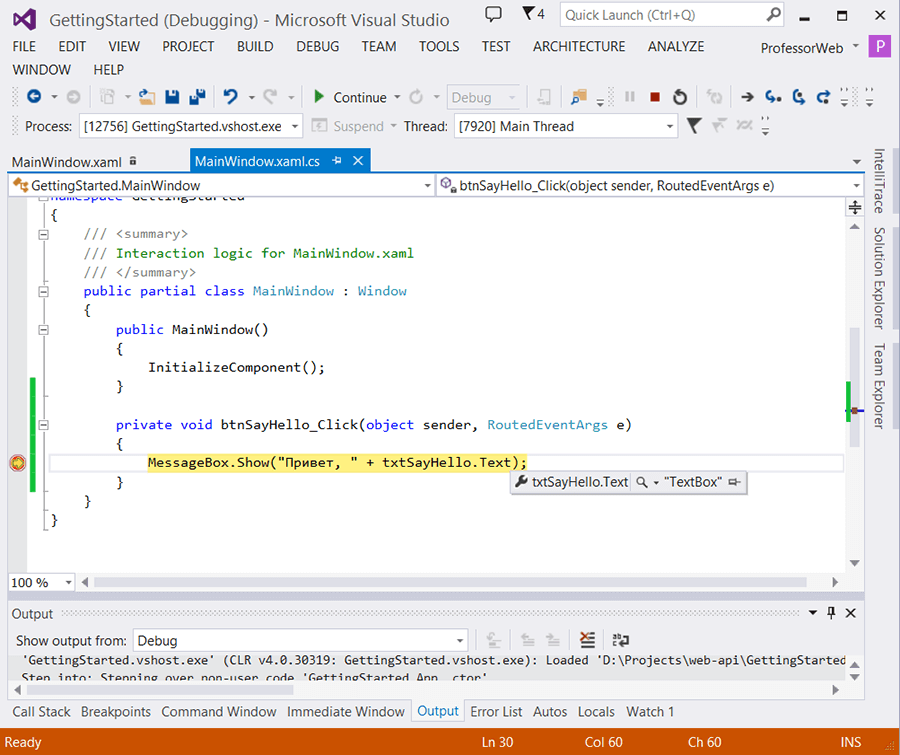Step Out using the debug toolbar icon

(x=824, y=97)
